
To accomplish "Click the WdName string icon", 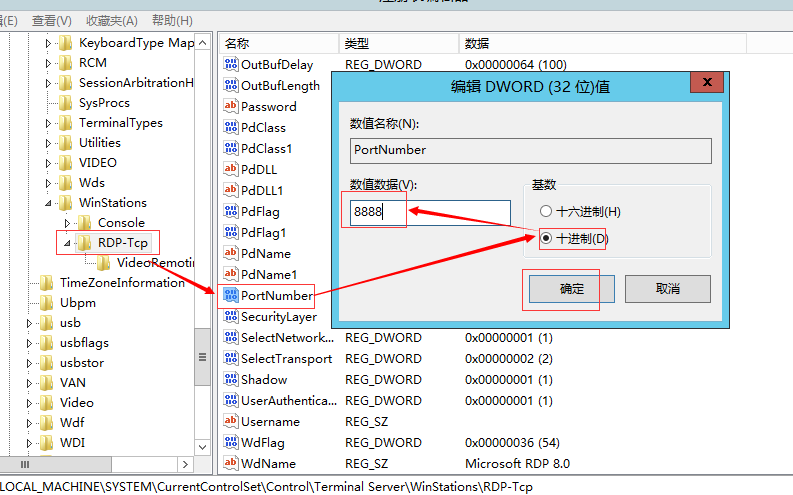I will (x=231, y=463).
